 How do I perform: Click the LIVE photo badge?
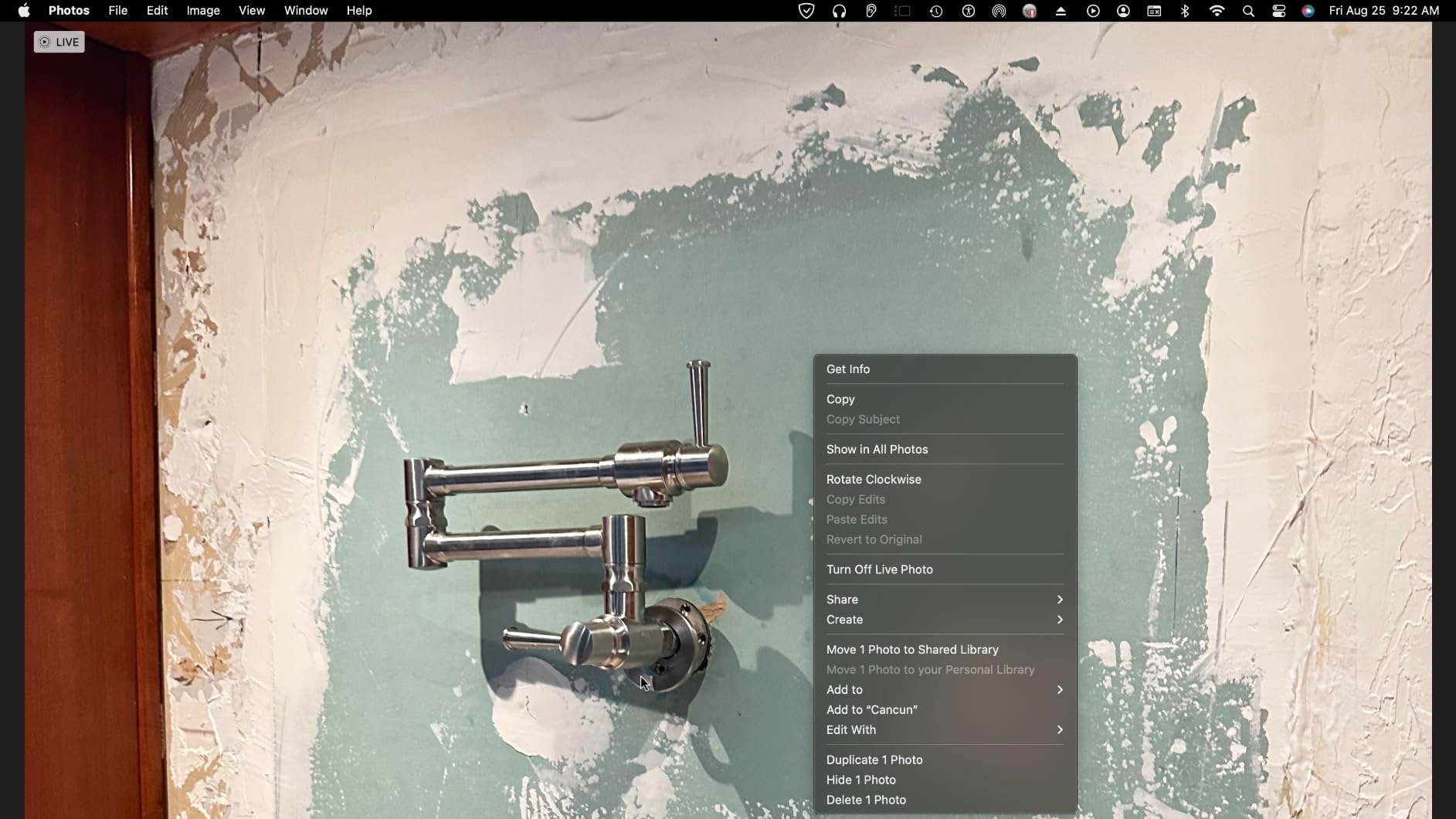(59, 42)
